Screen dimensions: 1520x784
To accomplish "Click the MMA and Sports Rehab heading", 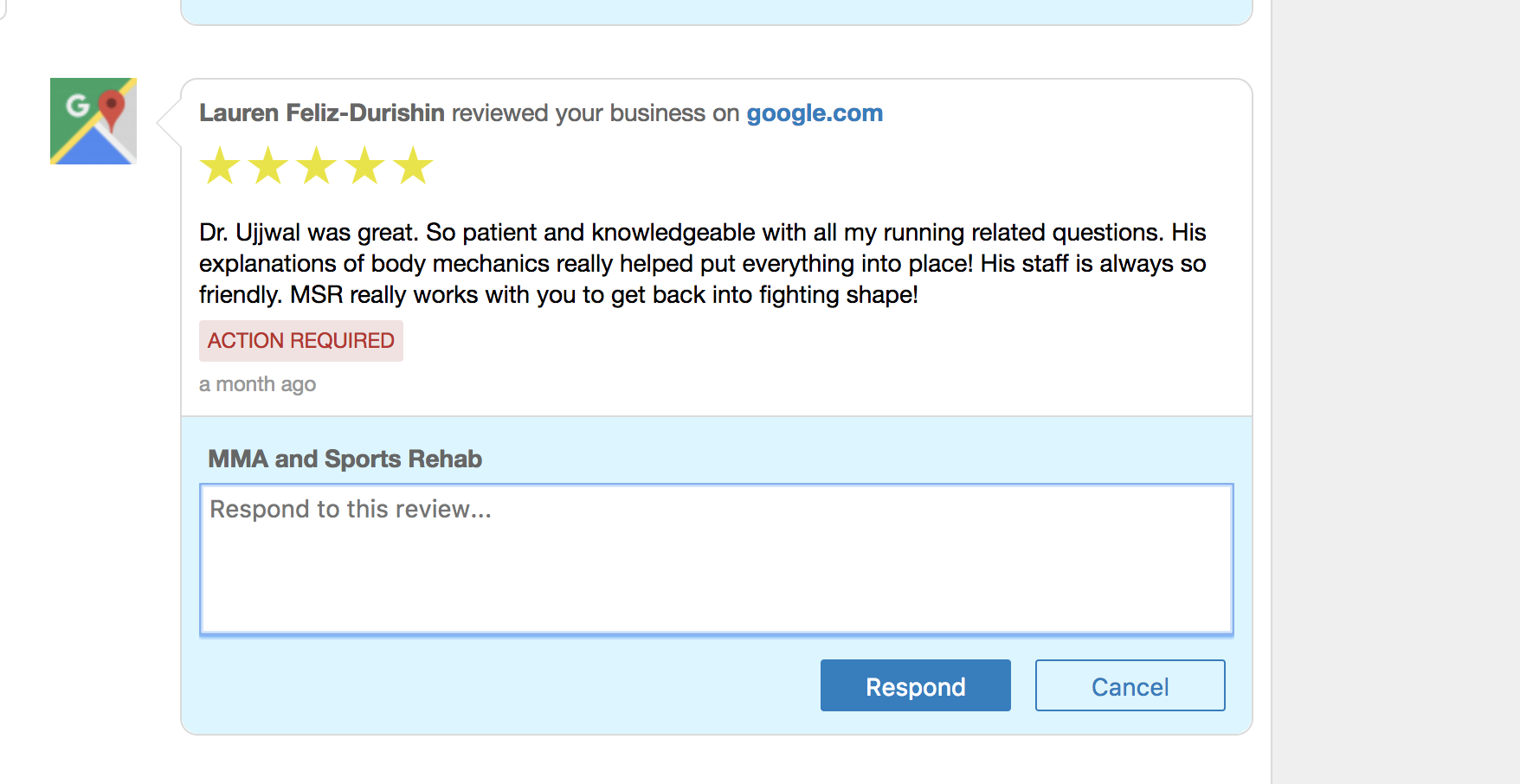I will pos(345,459).
